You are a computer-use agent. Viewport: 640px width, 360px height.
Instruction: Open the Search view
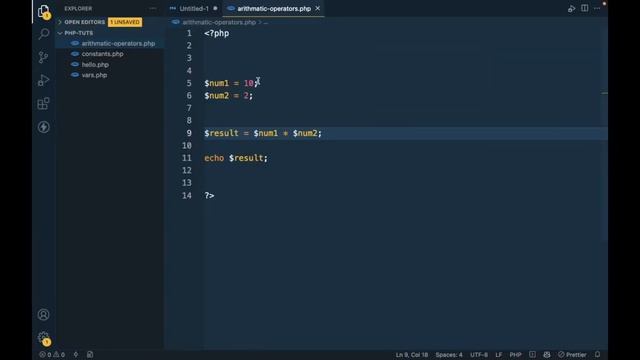point(43,34)
